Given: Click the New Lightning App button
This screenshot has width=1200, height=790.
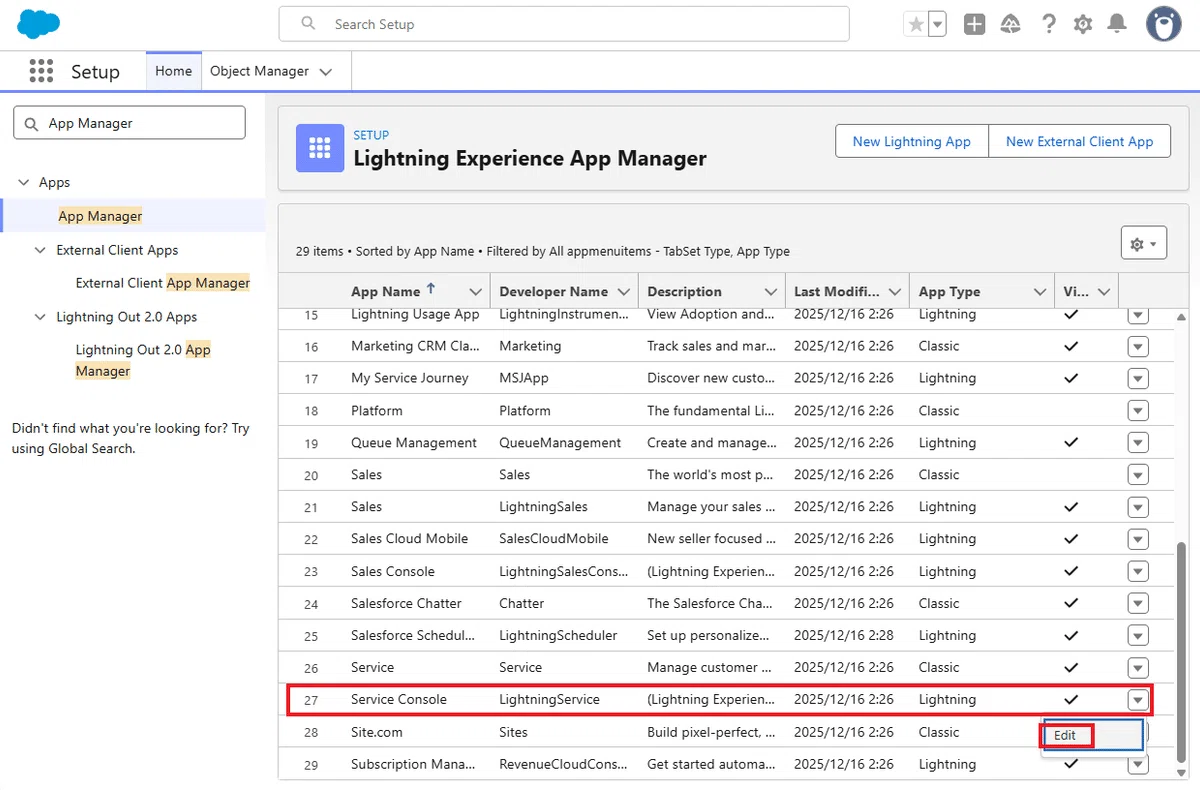Looking at the screenshot, I should [x=912, y=141].
